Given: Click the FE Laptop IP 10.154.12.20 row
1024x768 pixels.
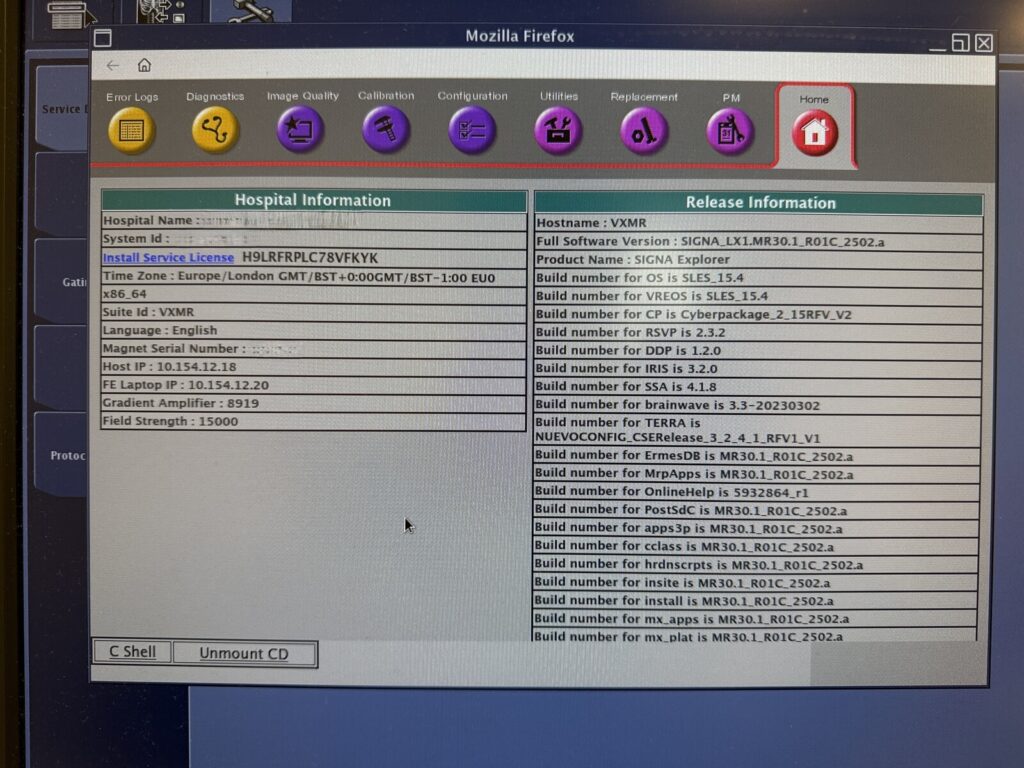Looking at the screenshot, I should coord(313,385).
